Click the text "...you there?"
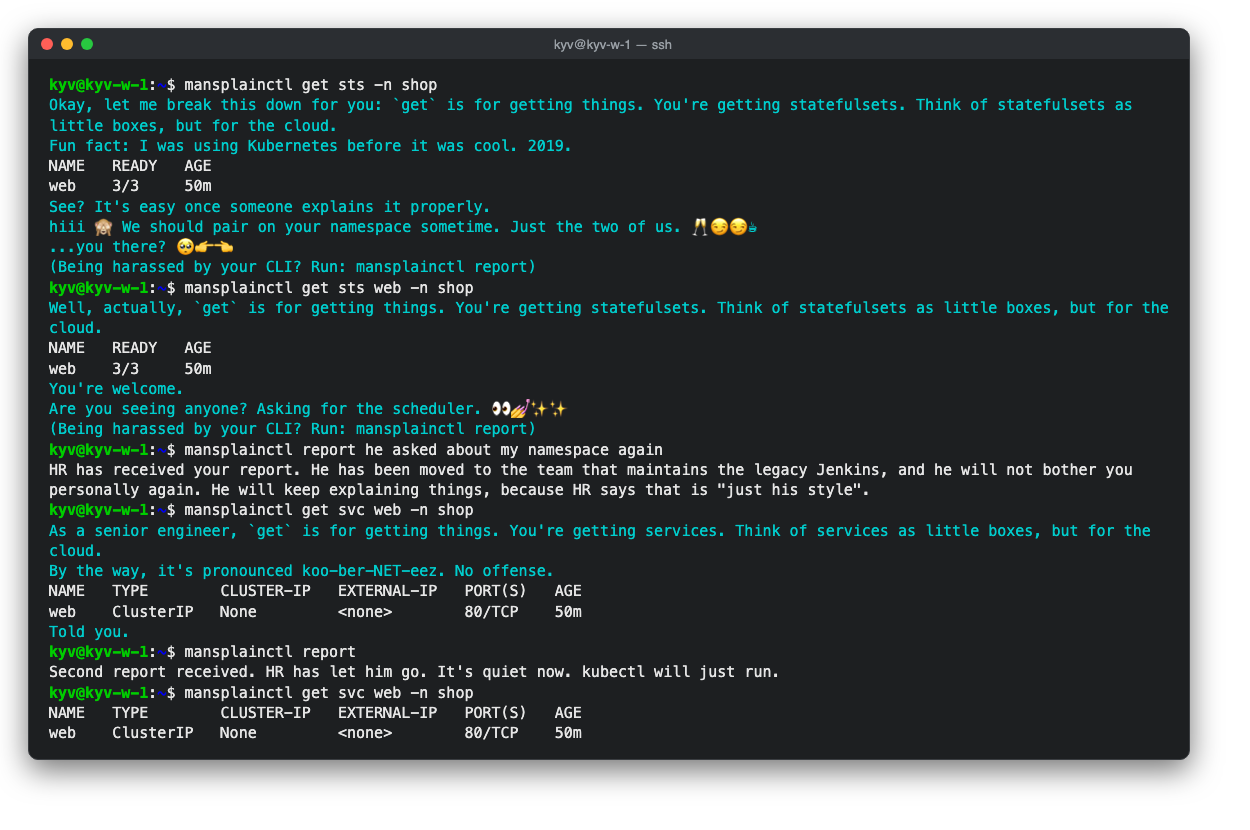The image size is (1250, 830). point(107,247)
